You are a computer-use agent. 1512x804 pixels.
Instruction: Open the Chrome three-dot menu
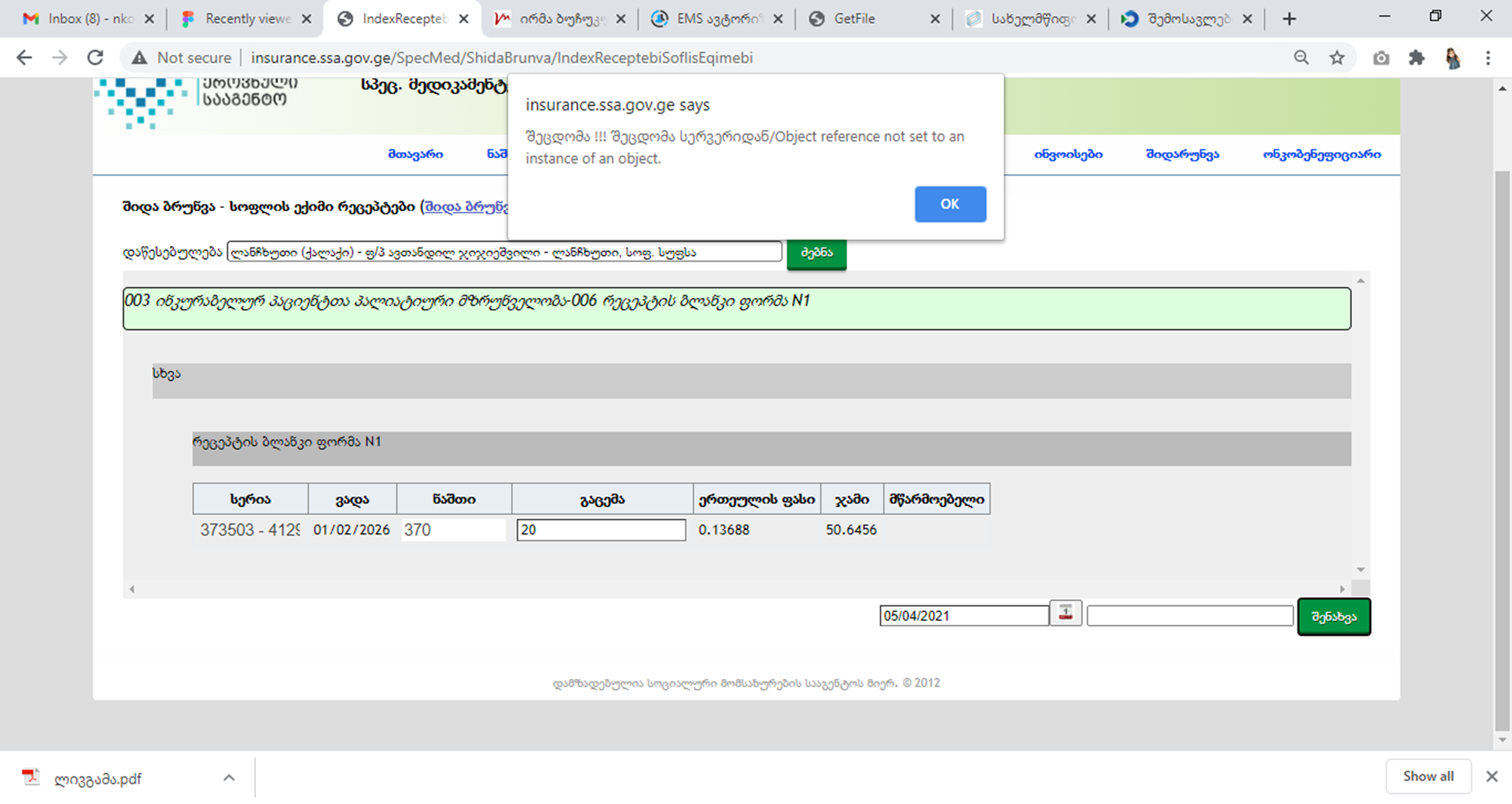coord(1487,58)
